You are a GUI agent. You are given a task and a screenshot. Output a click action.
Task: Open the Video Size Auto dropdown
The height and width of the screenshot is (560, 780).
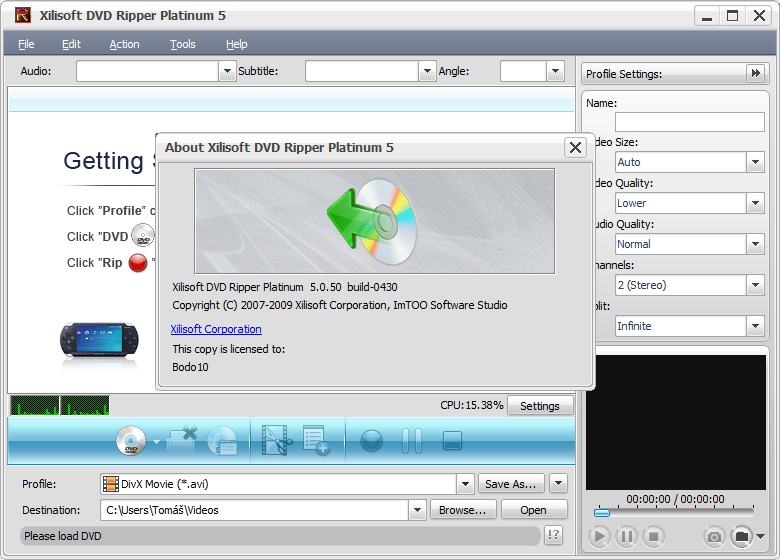click(x=755, y=162)
